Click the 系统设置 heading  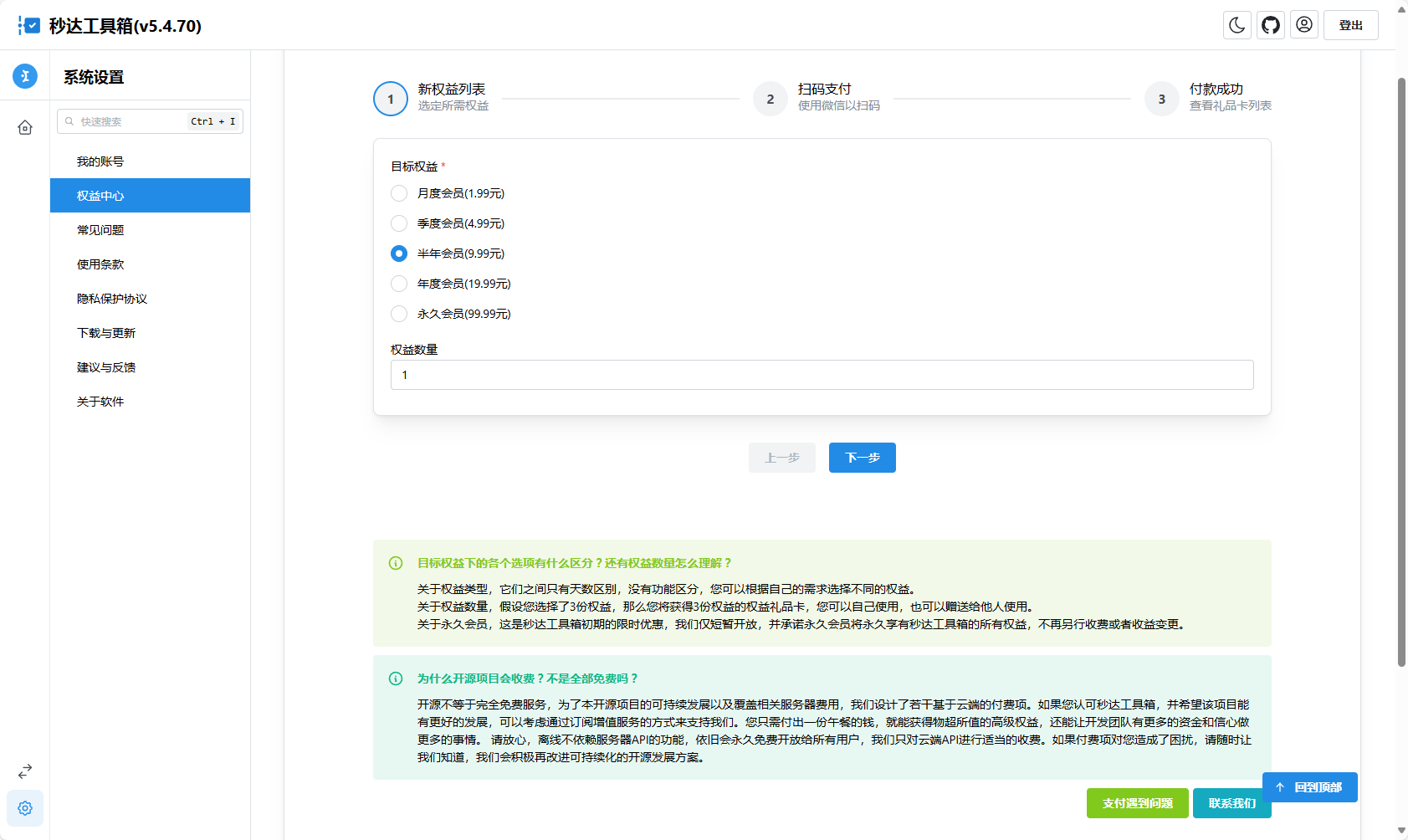[x=94, y=77]
